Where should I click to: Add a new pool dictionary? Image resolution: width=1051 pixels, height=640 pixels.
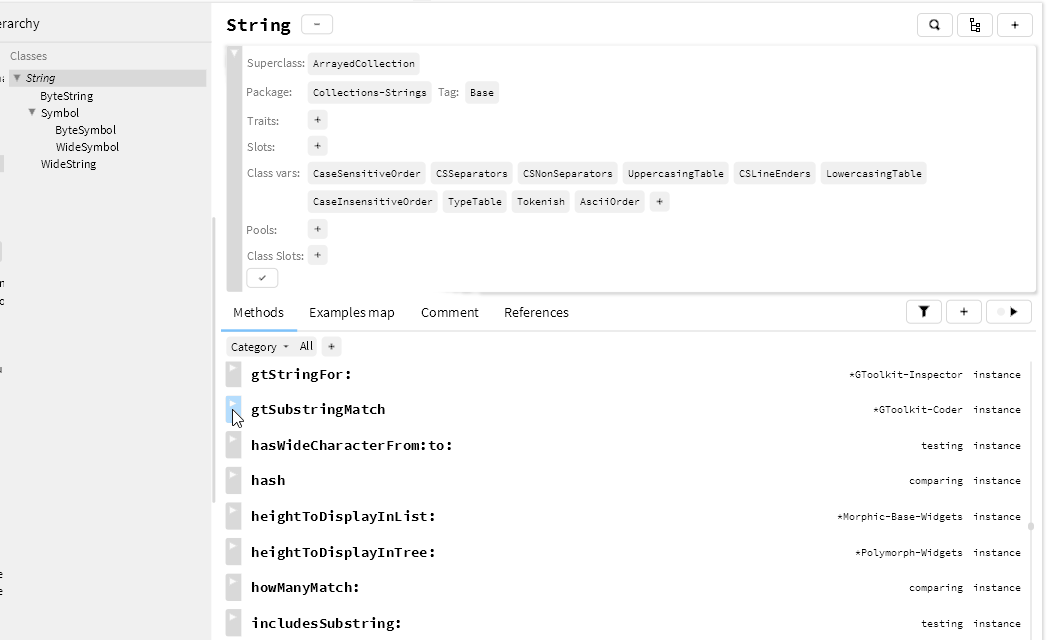pyautogui.click(x=316, y=228)
